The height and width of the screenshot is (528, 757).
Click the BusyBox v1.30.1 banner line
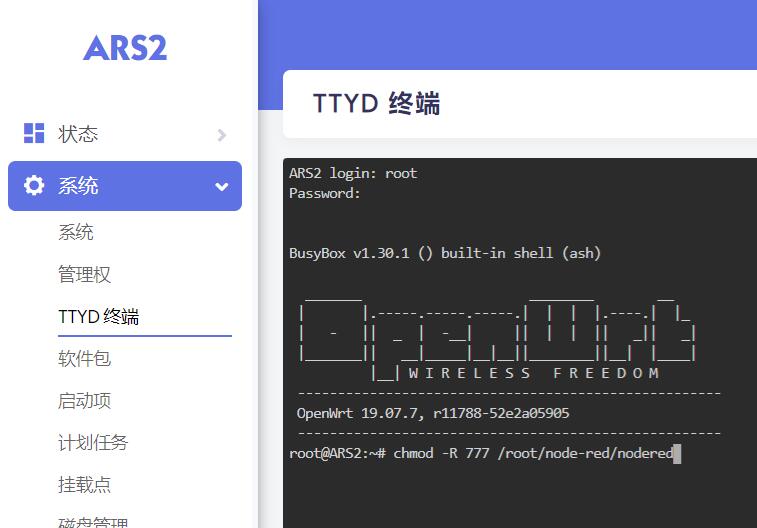(x=445, y=253)
